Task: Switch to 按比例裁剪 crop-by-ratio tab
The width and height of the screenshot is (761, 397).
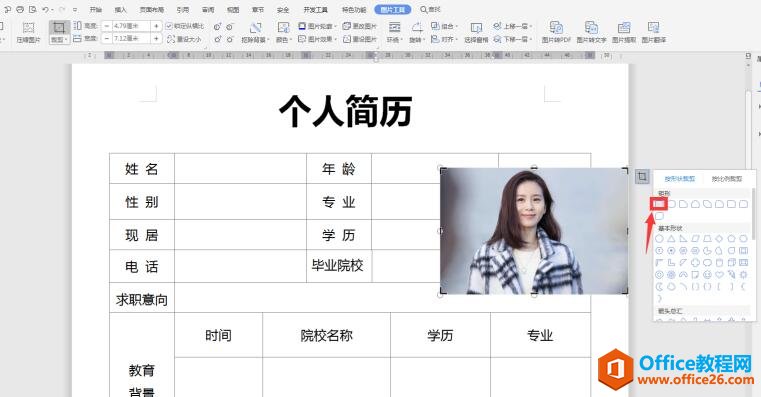Action: click(727, 179)
